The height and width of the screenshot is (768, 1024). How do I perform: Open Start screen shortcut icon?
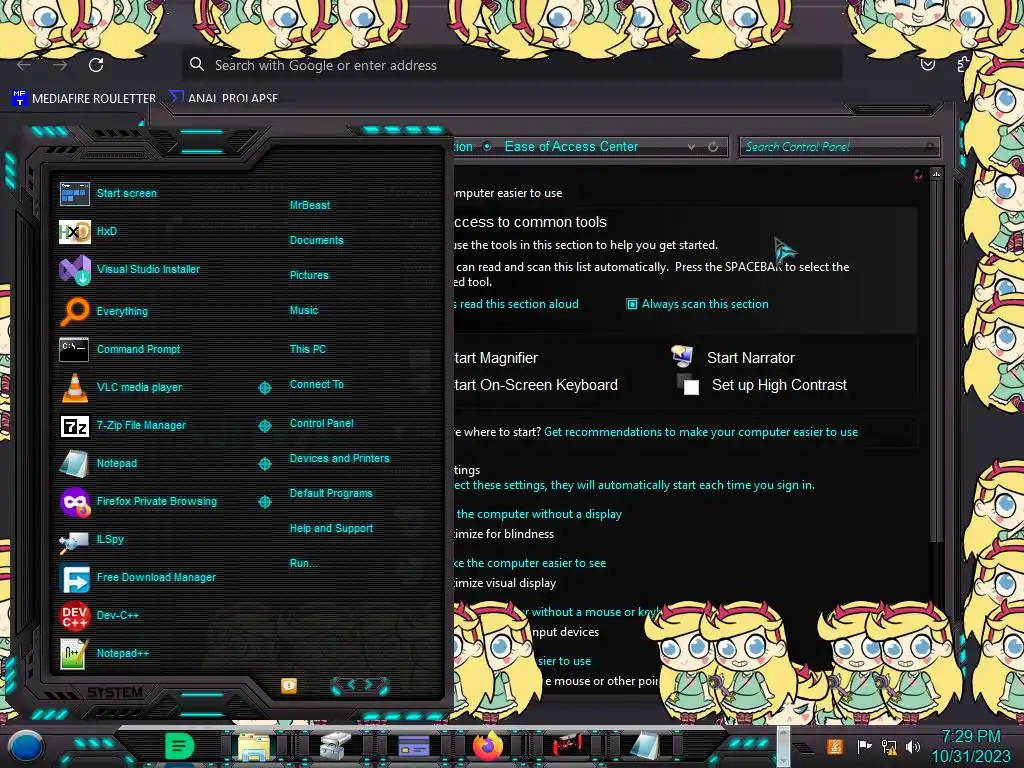coord(74,193)
